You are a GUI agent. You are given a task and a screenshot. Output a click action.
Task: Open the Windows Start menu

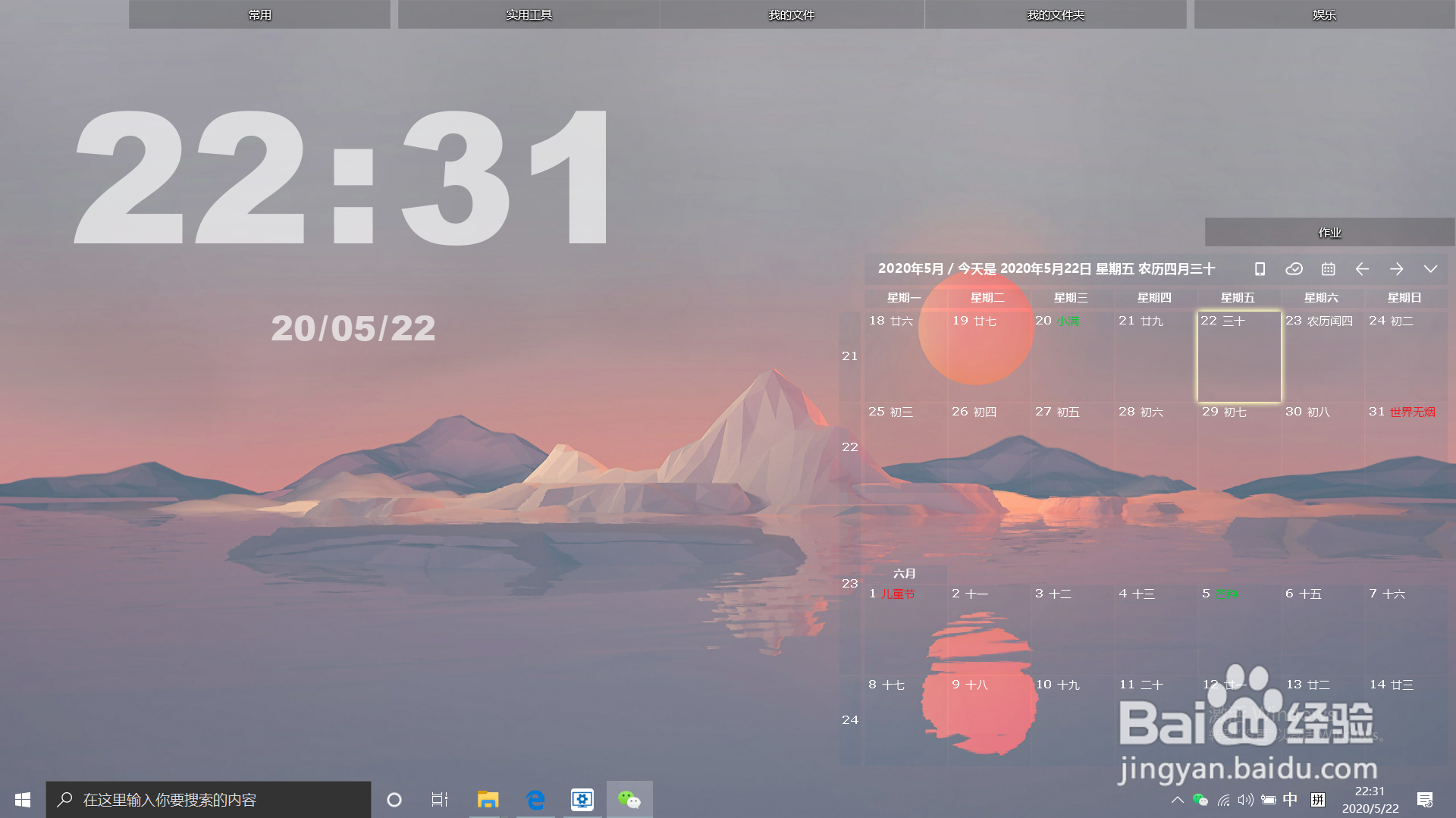tap(23, 800)
